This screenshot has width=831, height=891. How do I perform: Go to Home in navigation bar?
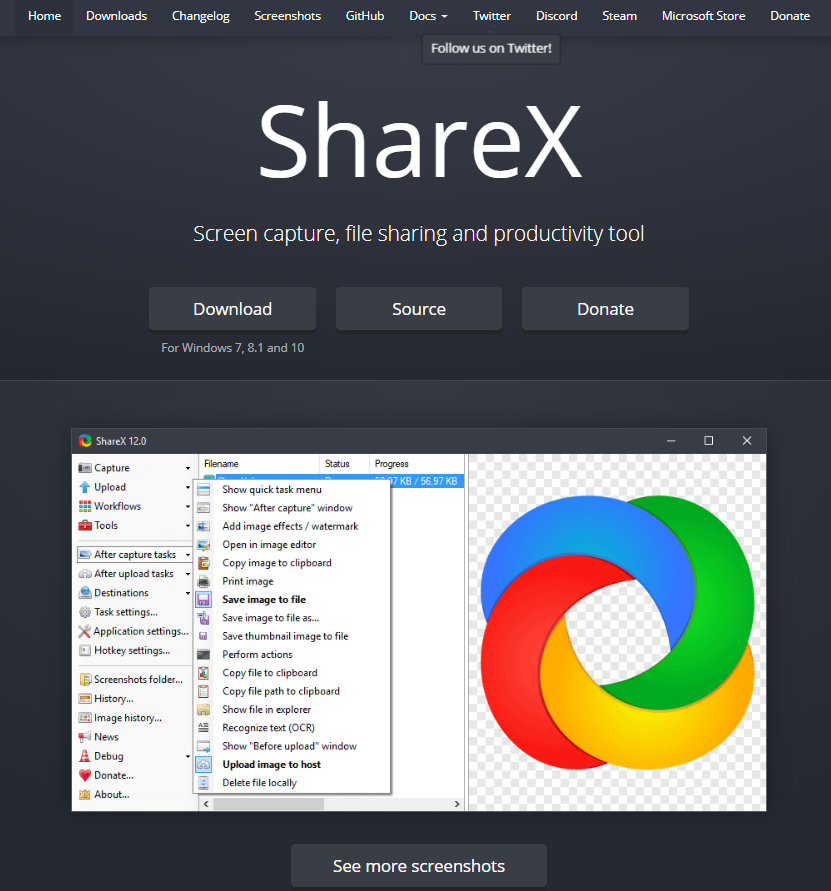pos(44,16)
